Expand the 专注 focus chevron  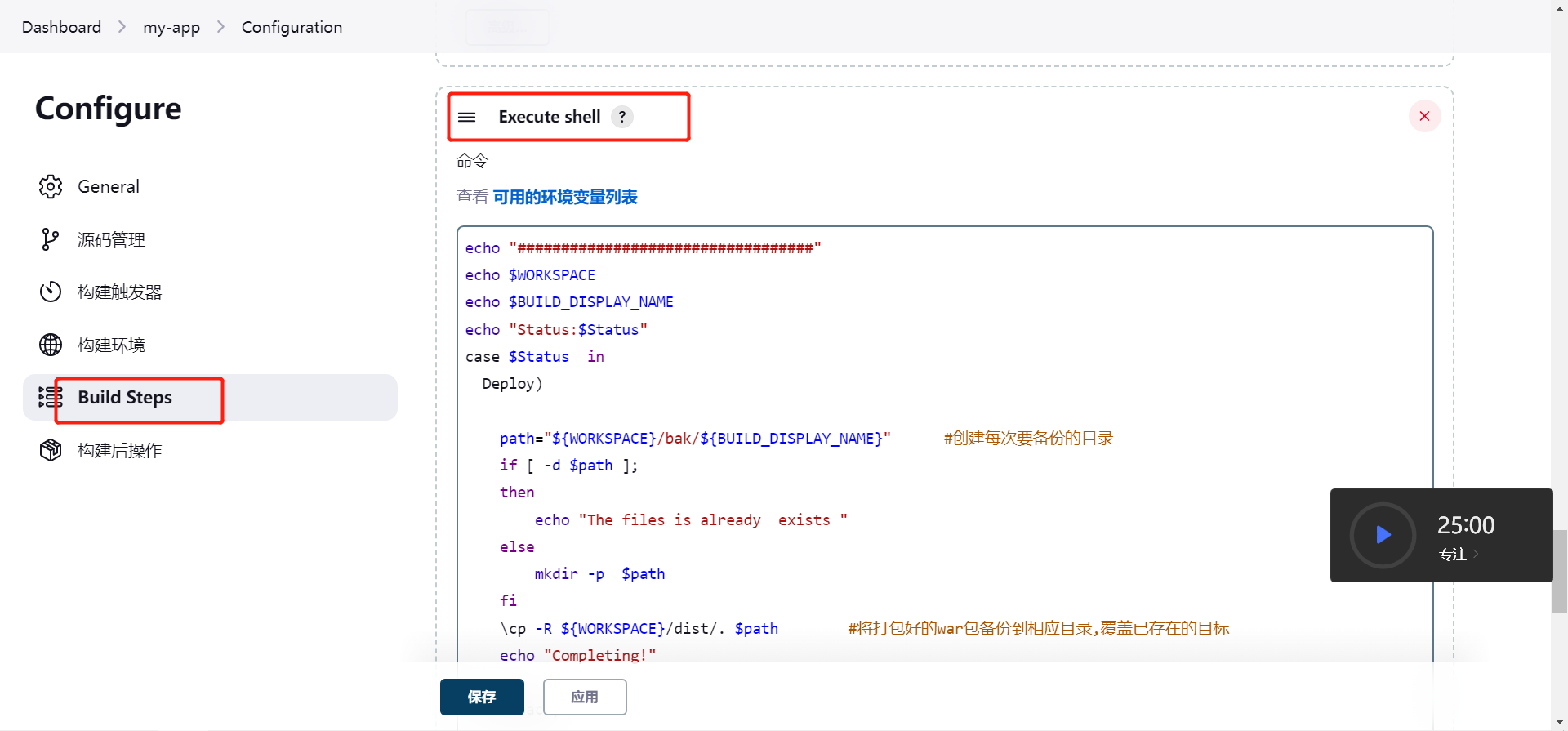coord(1476,555)
